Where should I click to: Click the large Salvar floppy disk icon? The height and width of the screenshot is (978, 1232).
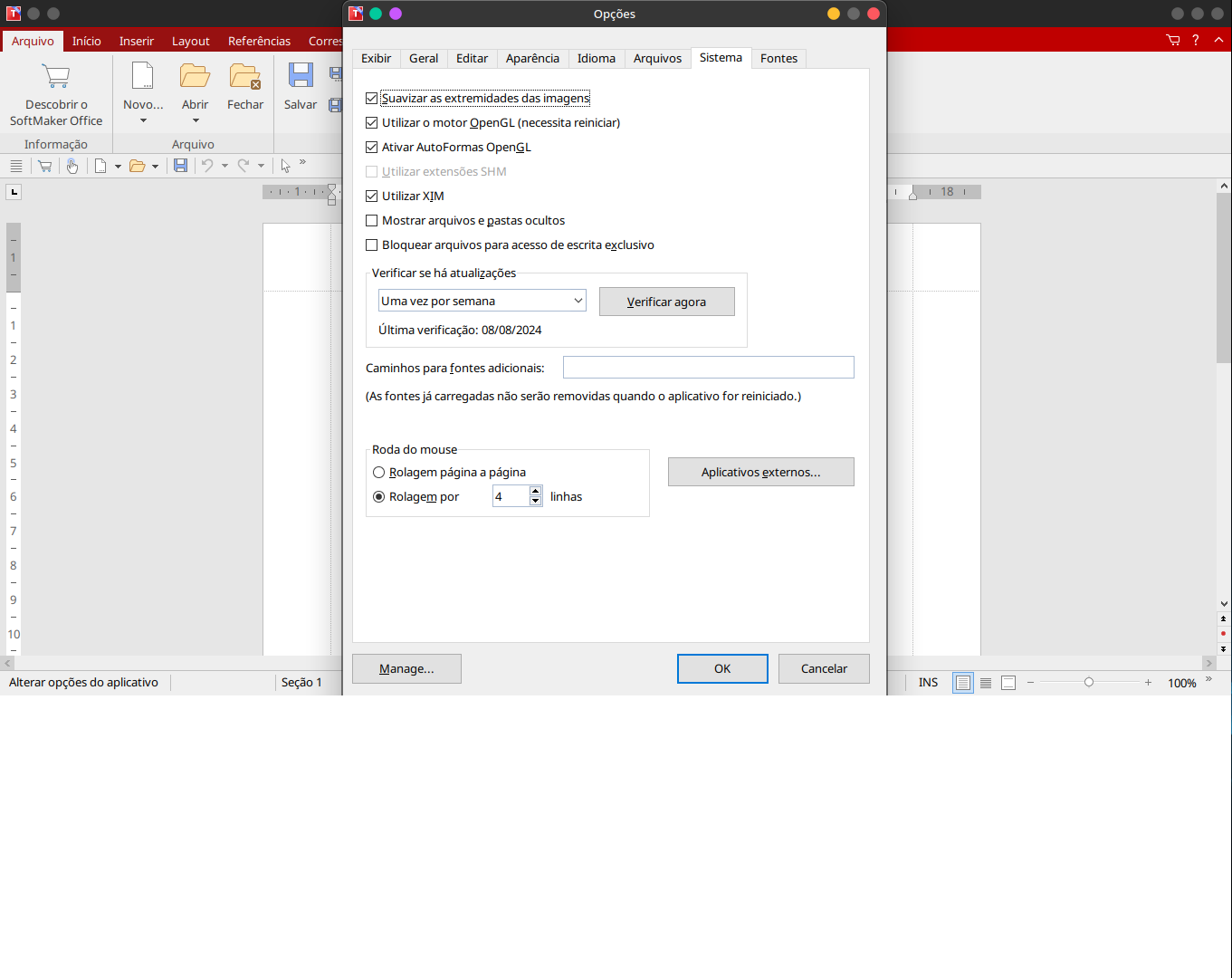(301, 76)
